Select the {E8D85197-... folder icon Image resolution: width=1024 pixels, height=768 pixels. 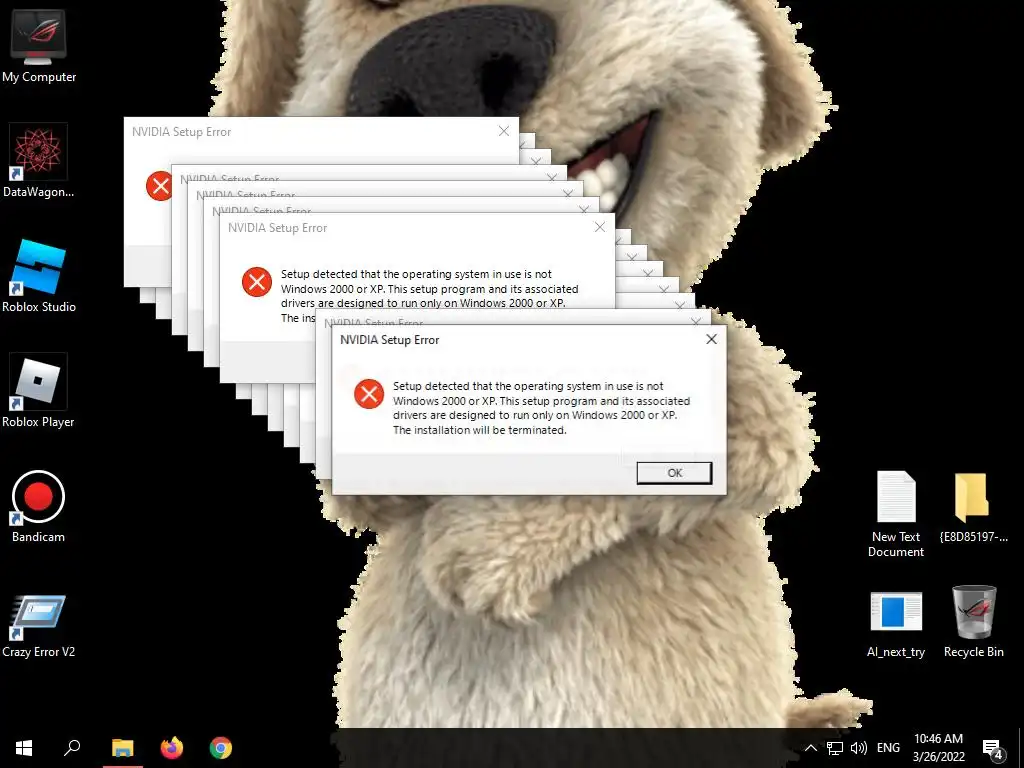973,507
